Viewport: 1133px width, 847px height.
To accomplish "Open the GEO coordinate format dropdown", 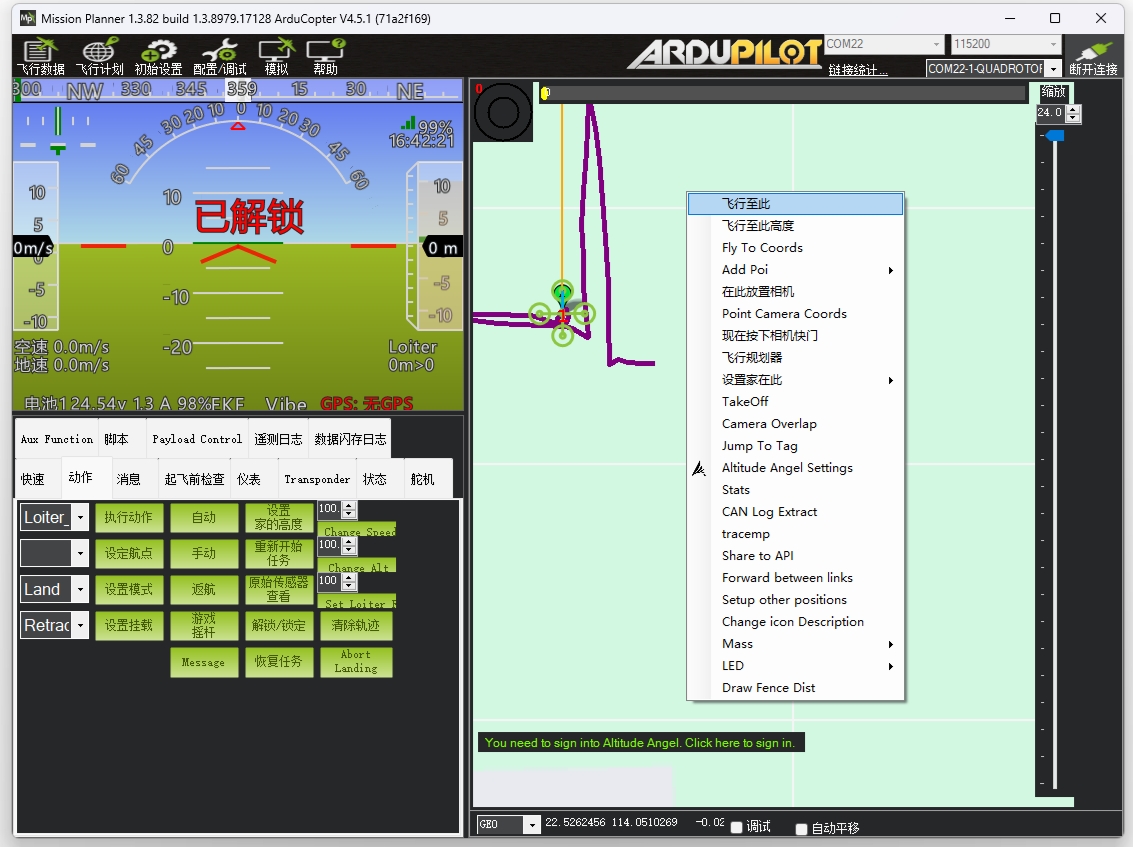I will pyautogui.click(x=532, y=825).
